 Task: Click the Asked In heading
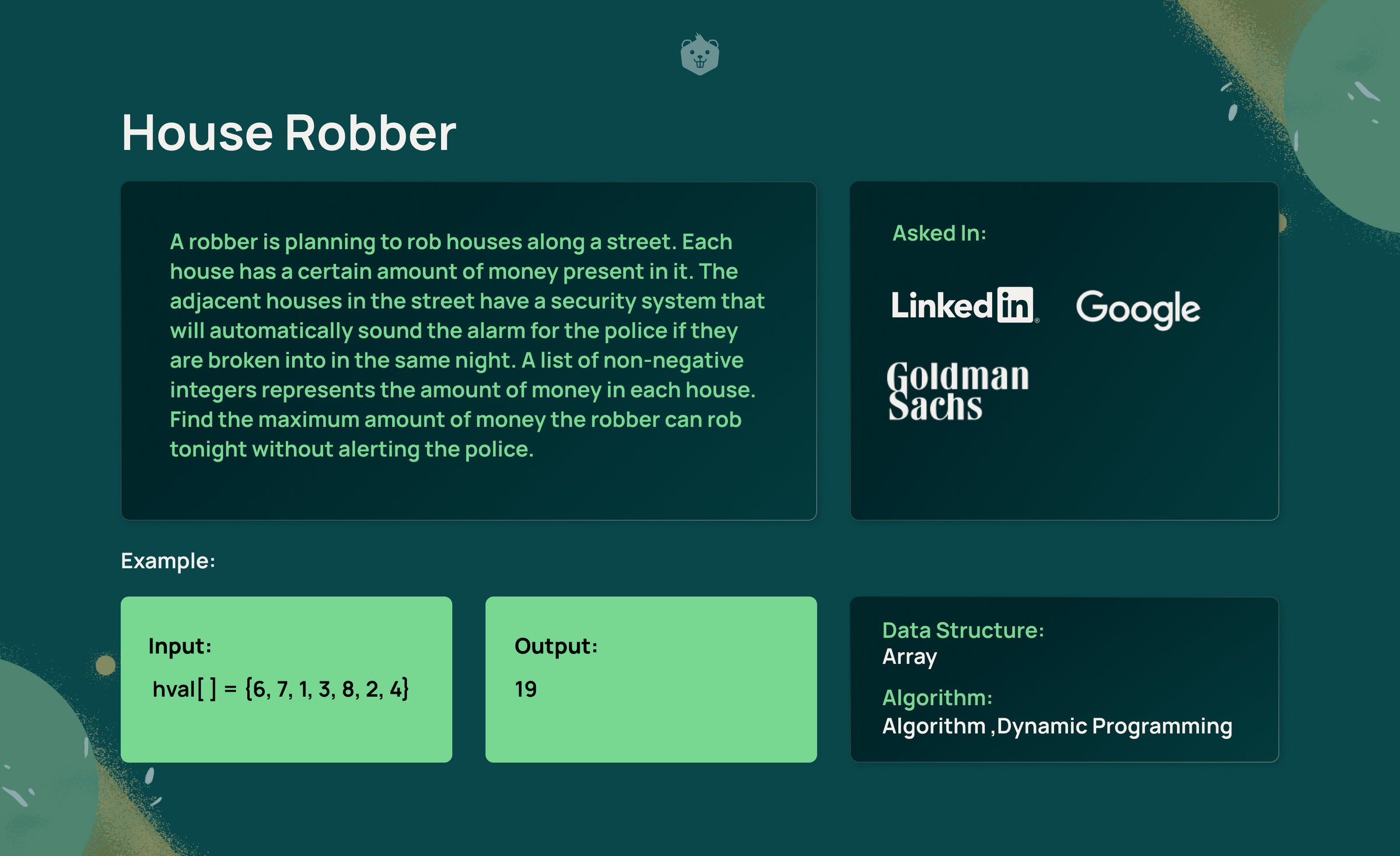coord(939,233)
